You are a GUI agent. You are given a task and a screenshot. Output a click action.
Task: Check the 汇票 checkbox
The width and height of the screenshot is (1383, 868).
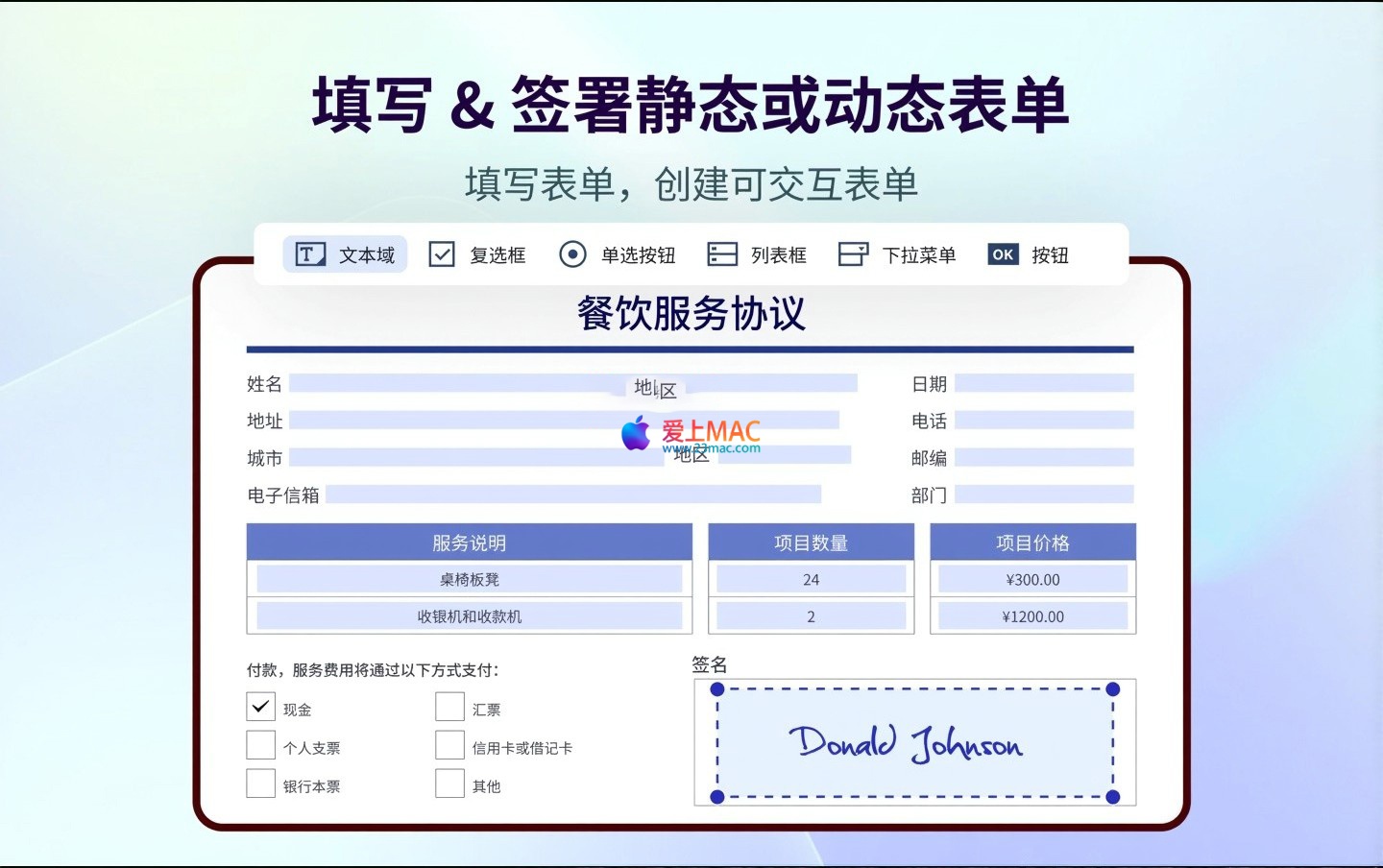pyautogui.click(x=449, y=707)
